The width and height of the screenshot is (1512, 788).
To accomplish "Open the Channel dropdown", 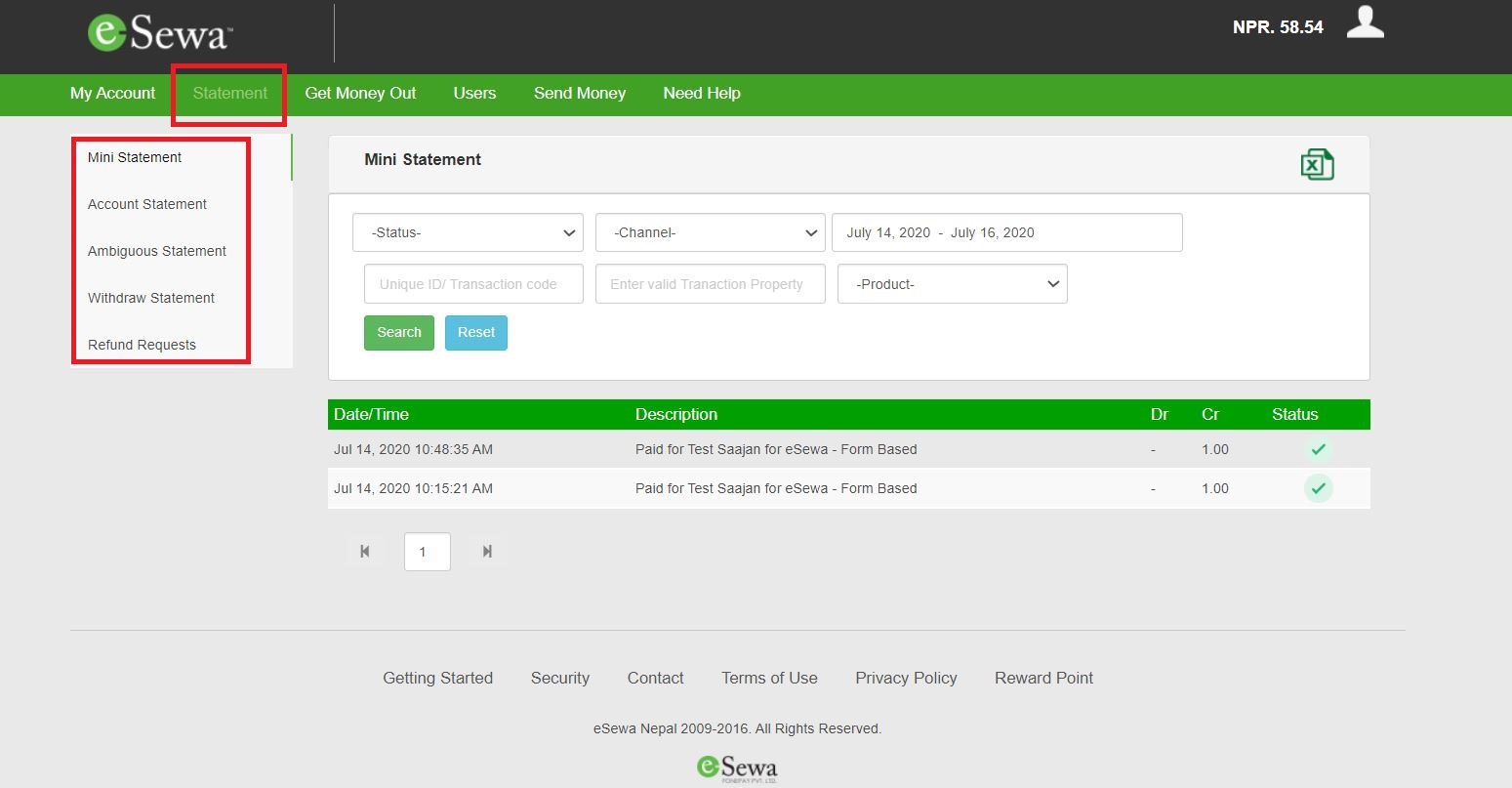I will (709, 232).
